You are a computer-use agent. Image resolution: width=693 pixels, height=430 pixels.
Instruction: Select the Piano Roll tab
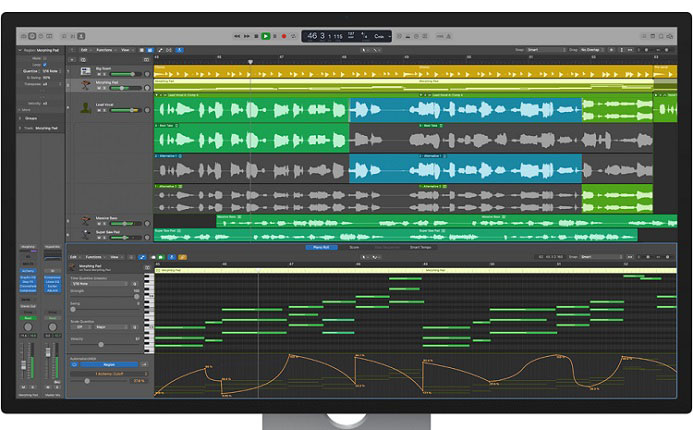click(x=321, y=247)
